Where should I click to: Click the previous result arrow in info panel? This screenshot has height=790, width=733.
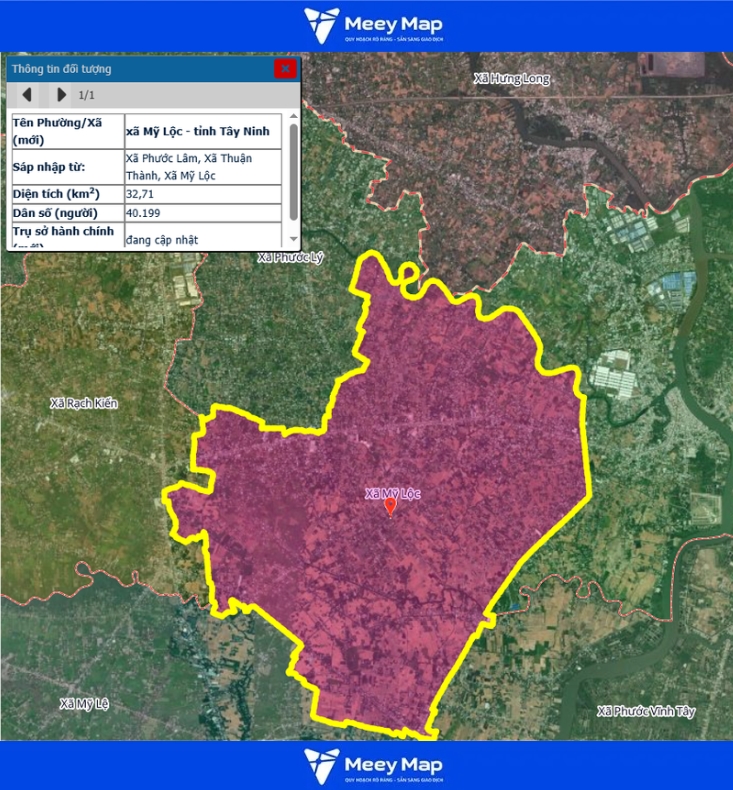(x=27, y=95)
